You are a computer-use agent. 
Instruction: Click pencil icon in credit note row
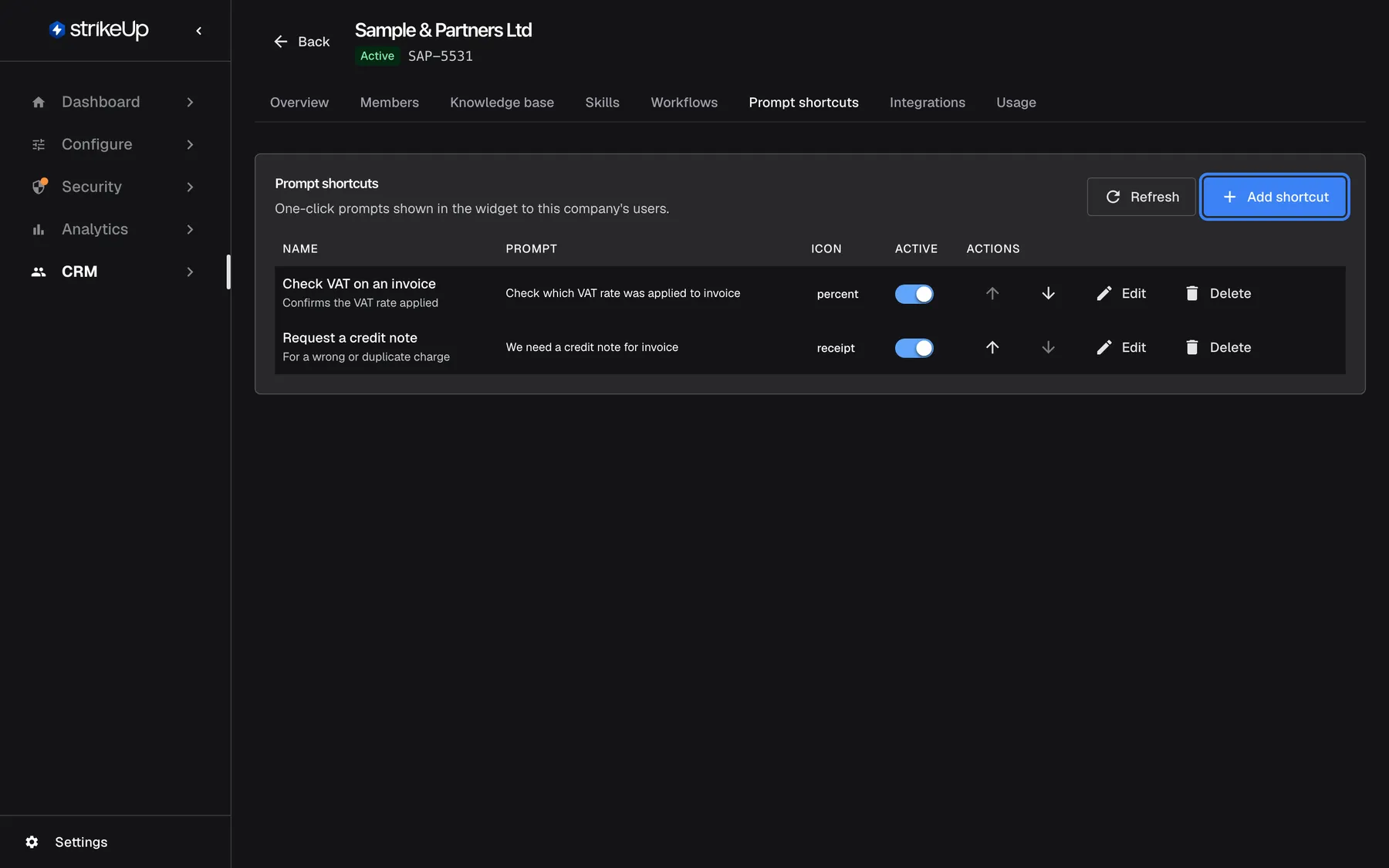click(x=1104, y=347)
